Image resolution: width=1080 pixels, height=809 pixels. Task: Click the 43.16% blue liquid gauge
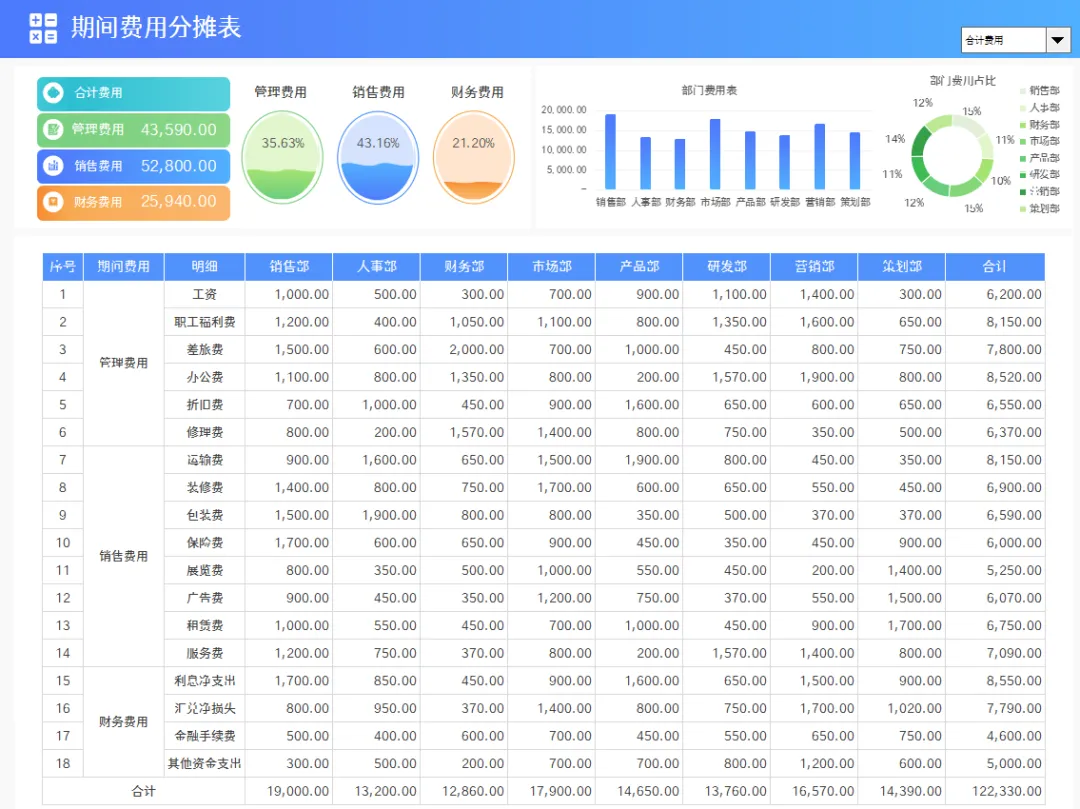coord(378,157)
